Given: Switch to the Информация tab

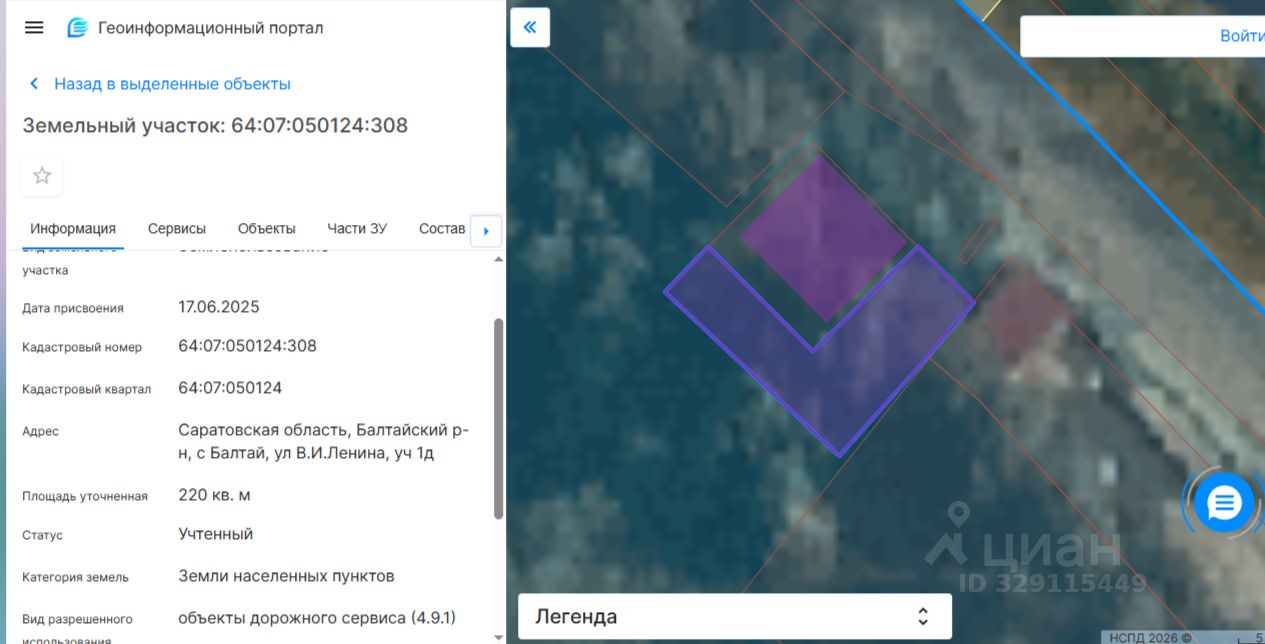Looking at the screenshot, I should [x=73, y=228].
